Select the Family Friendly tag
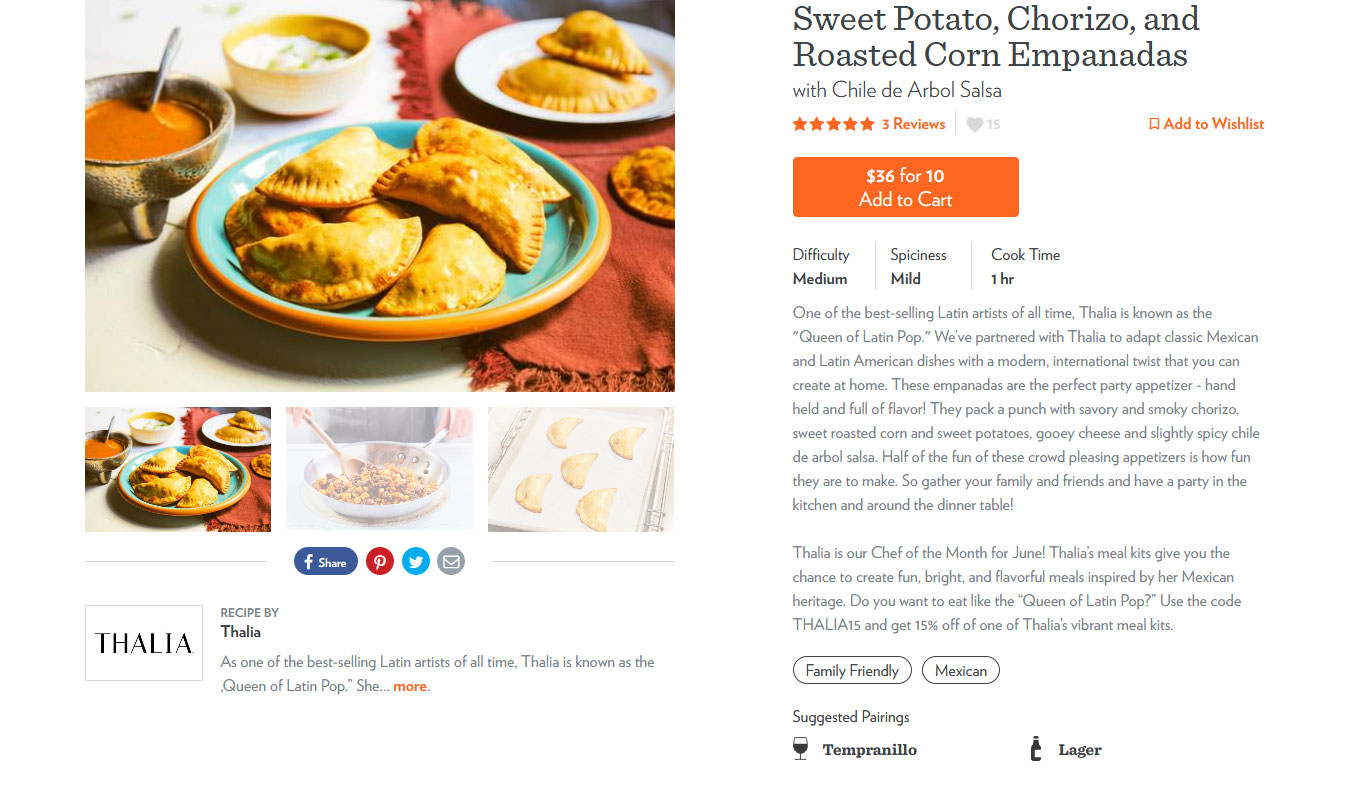This screenshot has height=785, width=1349. click(x=852, y=670)
